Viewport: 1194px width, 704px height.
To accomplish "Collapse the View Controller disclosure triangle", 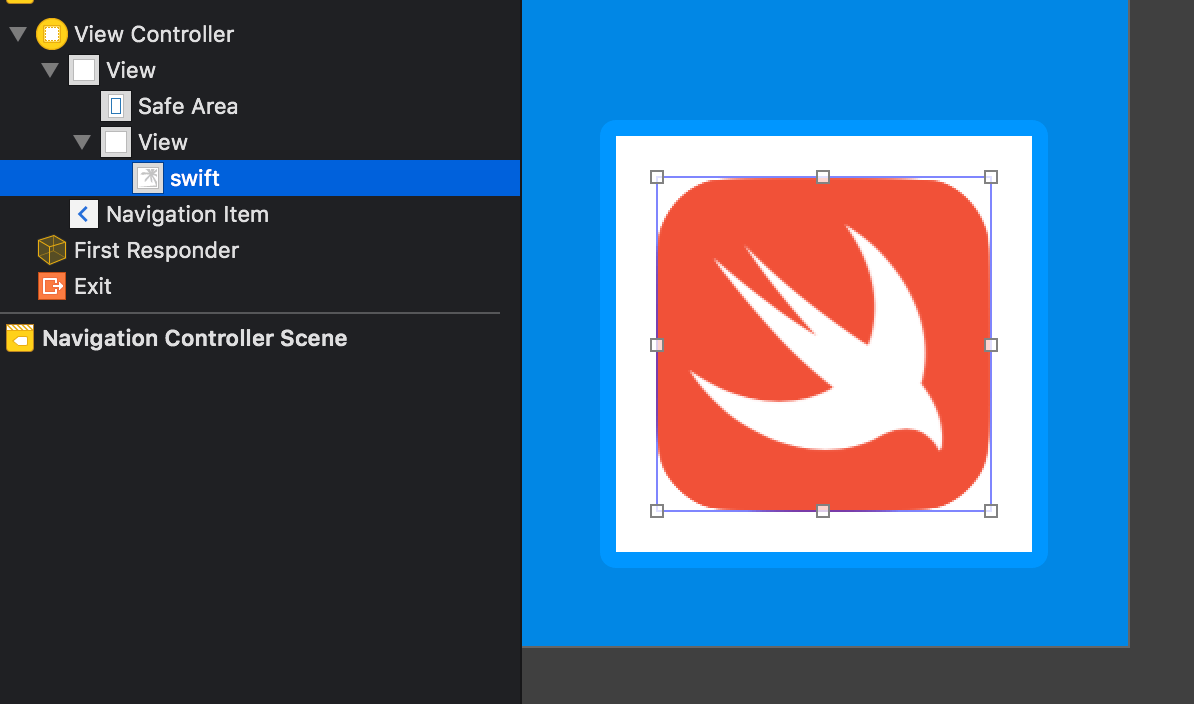I will pos(18,34).
